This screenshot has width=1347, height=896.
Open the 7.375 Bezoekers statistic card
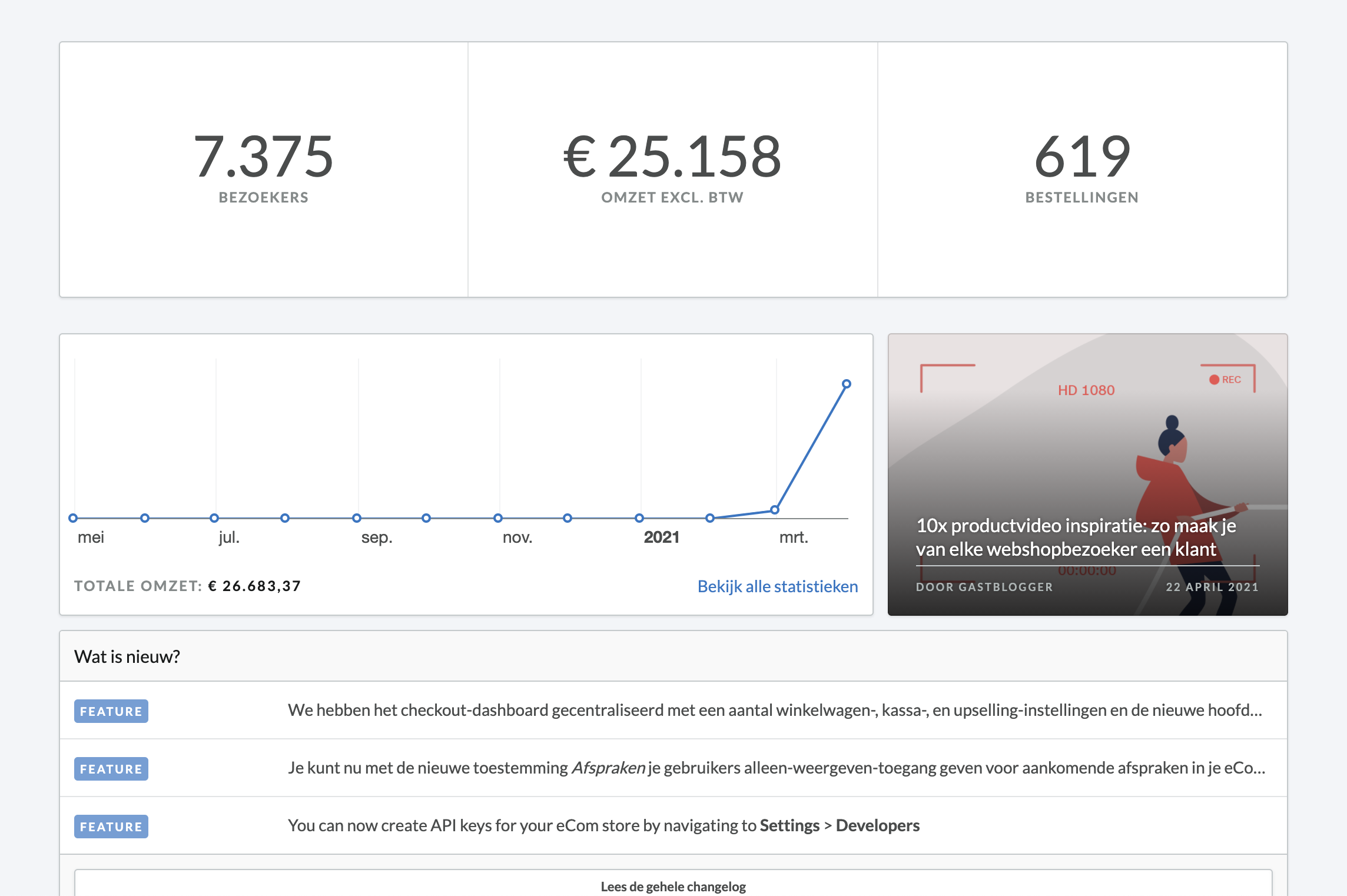coord(264,170)
